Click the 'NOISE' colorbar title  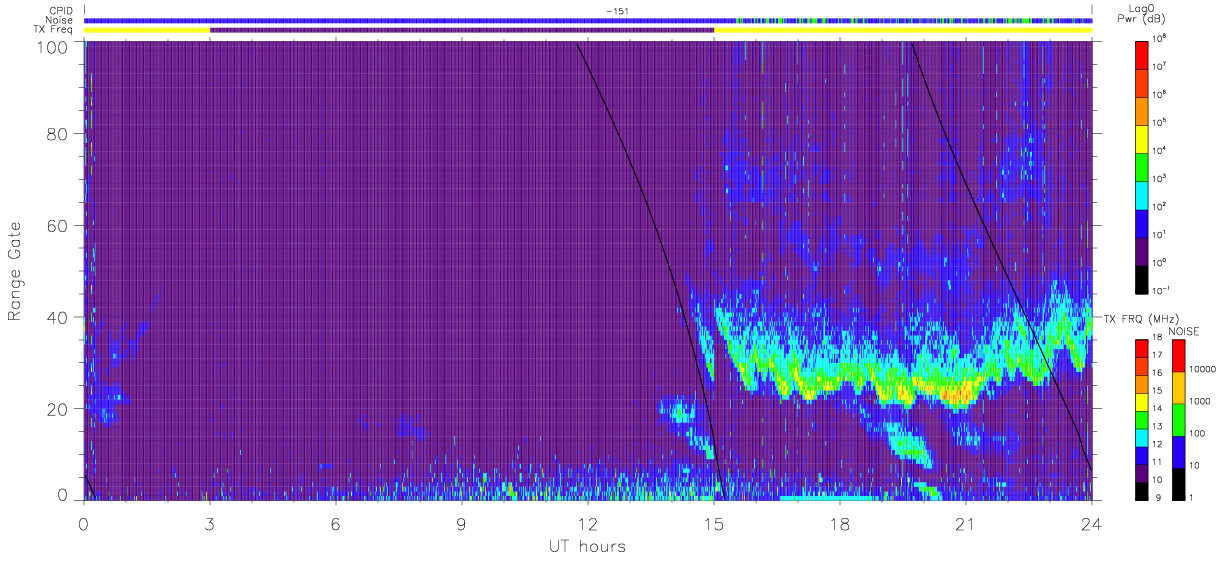click(x=1184, y=331)
